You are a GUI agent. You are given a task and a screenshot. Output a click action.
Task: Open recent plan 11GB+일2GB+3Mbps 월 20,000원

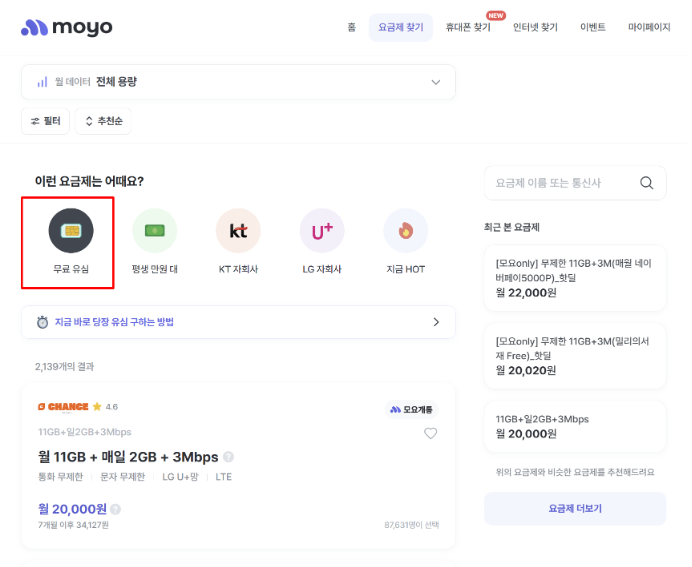click(575, 427)
